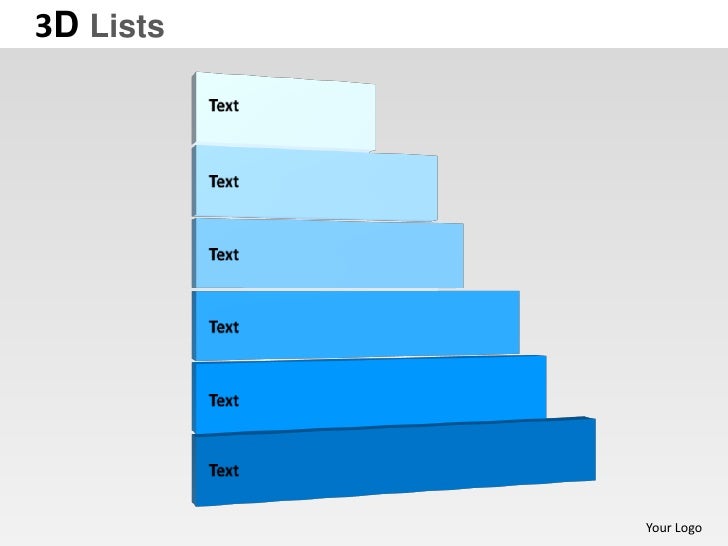Click the empty gray area above Your Logo
This screenshot has height=546, width=728.
point(673,464)
